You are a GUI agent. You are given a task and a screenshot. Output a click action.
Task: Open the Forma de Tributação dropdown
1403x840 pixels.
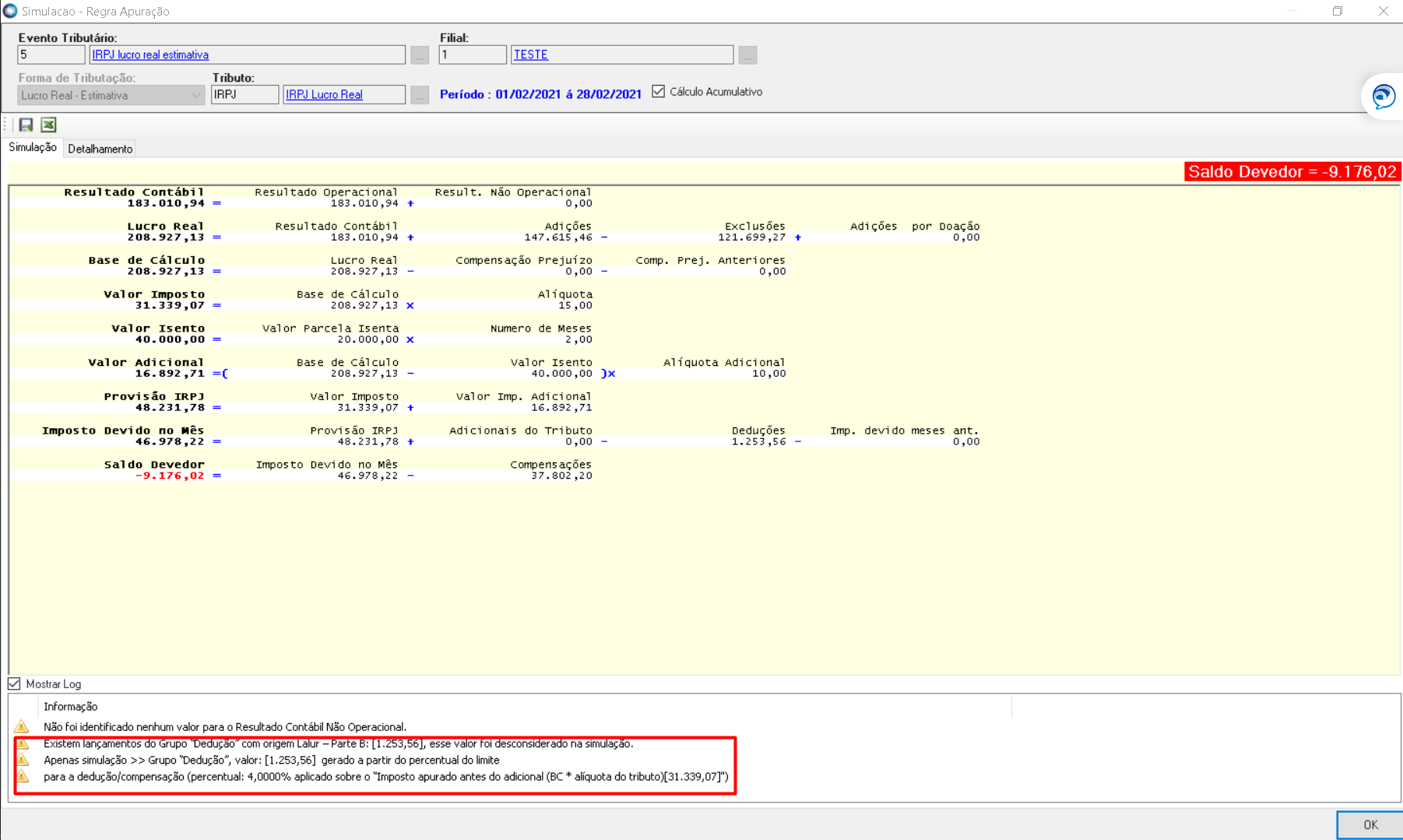tap(111, 95)
